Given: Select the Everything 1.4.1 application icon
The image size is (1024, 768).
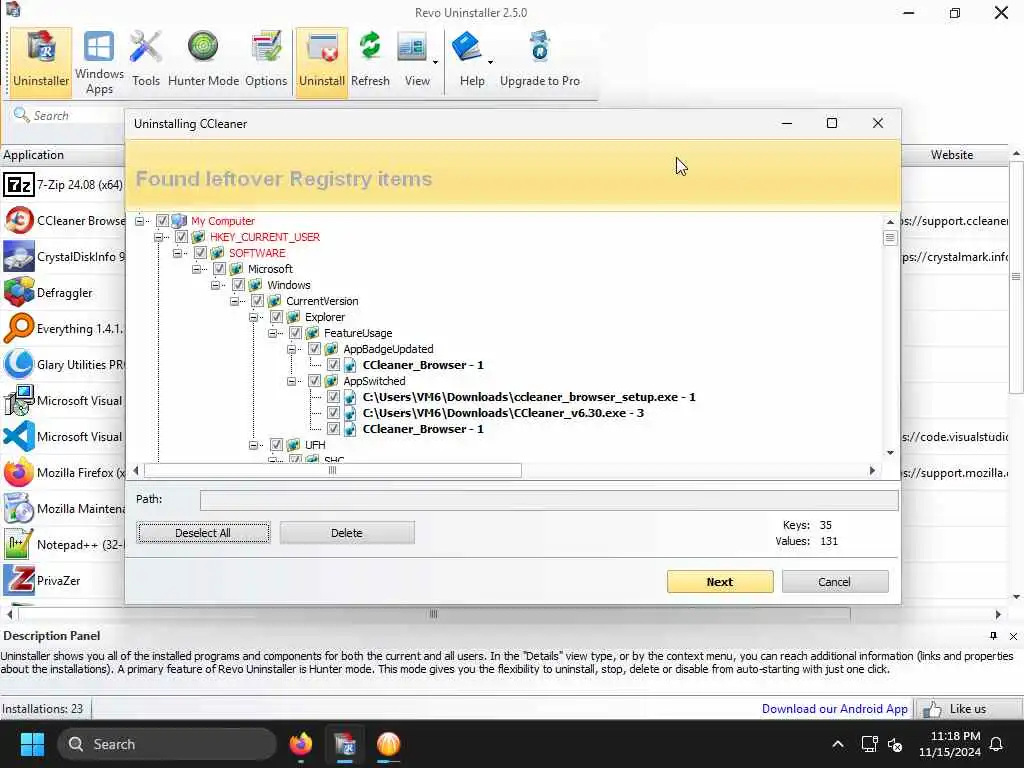Looking at the screenshot, I should coord(18,328).
